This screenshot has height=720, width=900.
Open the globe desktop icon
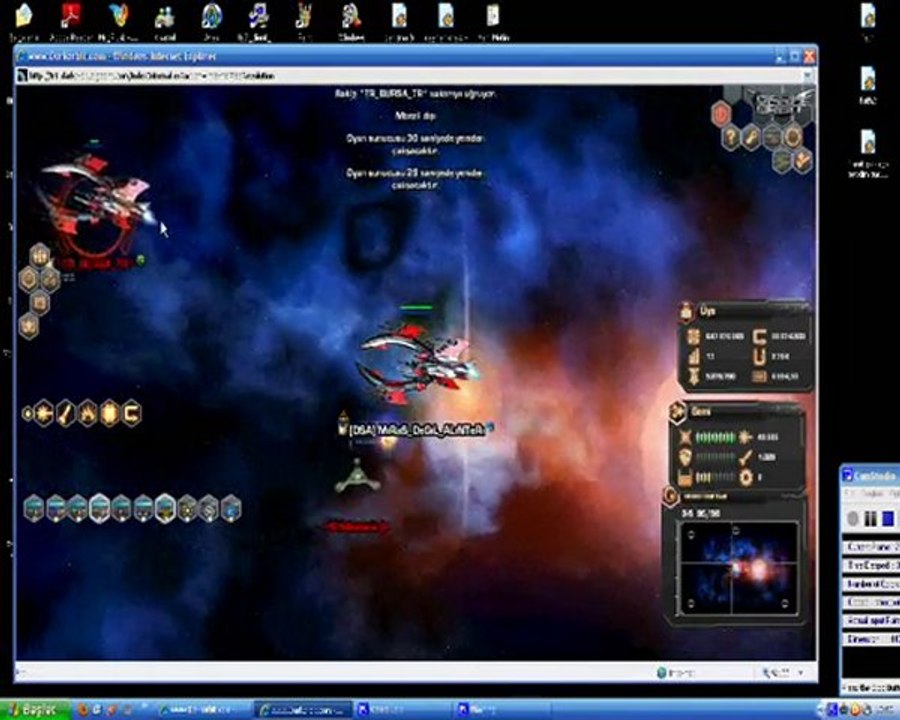(211, 21)
